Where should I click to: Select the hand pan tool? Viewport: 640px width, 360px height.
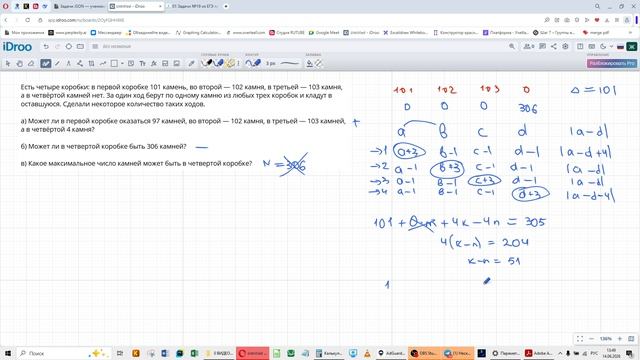click(x=19, y=63)
